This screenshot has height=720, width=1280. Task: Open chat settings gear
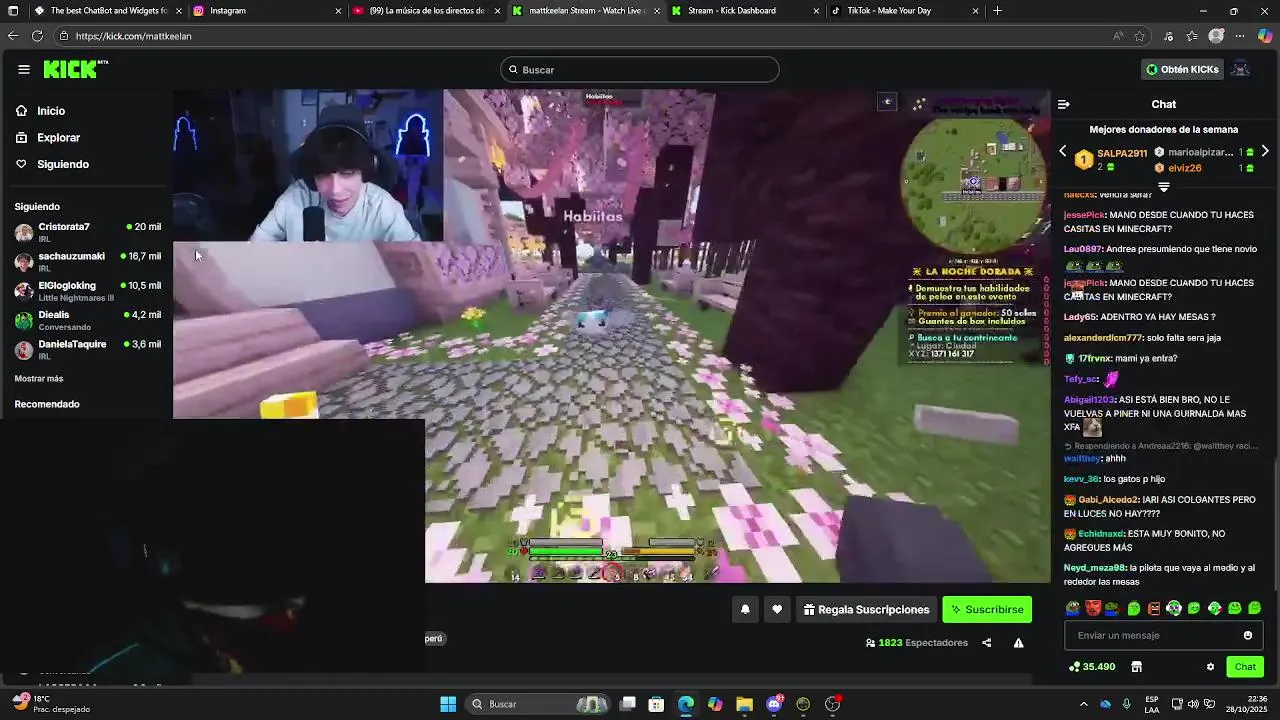(x=1210, y=667)
